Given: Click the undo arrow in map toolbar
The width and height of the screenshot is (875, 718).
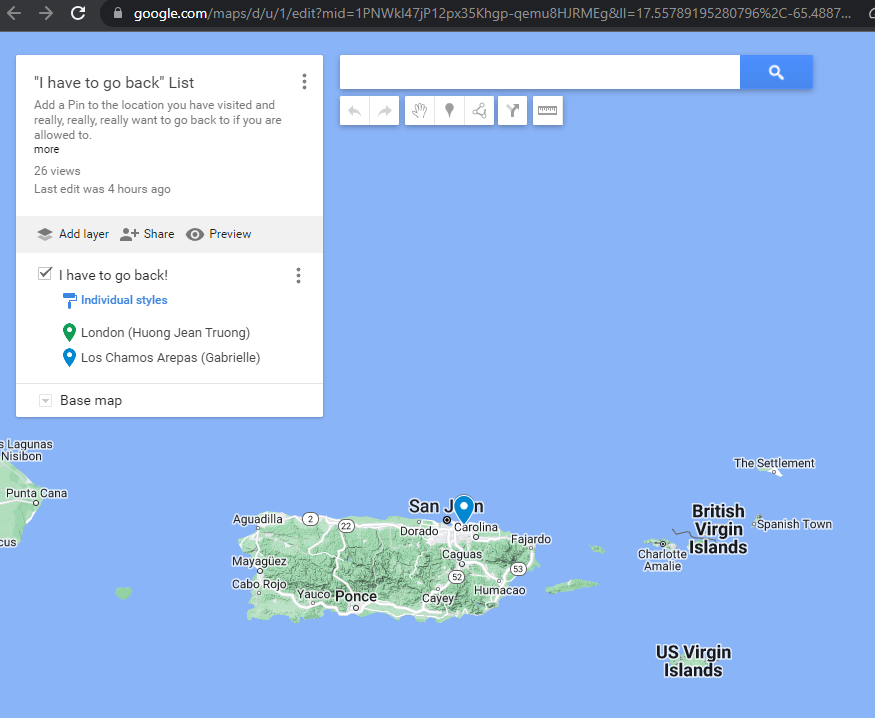Looking at the screenshot, I should click(x=355, y=111).
